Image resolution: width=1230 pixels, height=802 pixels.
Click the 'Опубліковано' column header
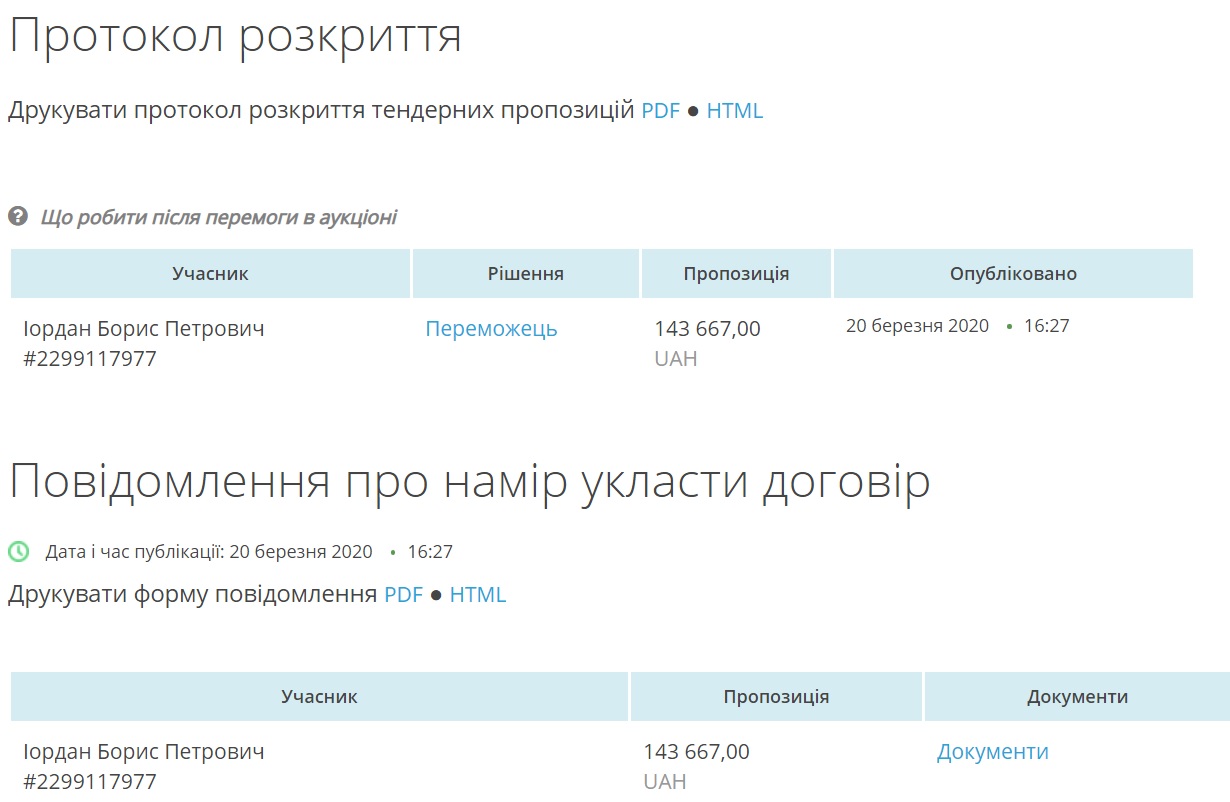click(1013, 274)
